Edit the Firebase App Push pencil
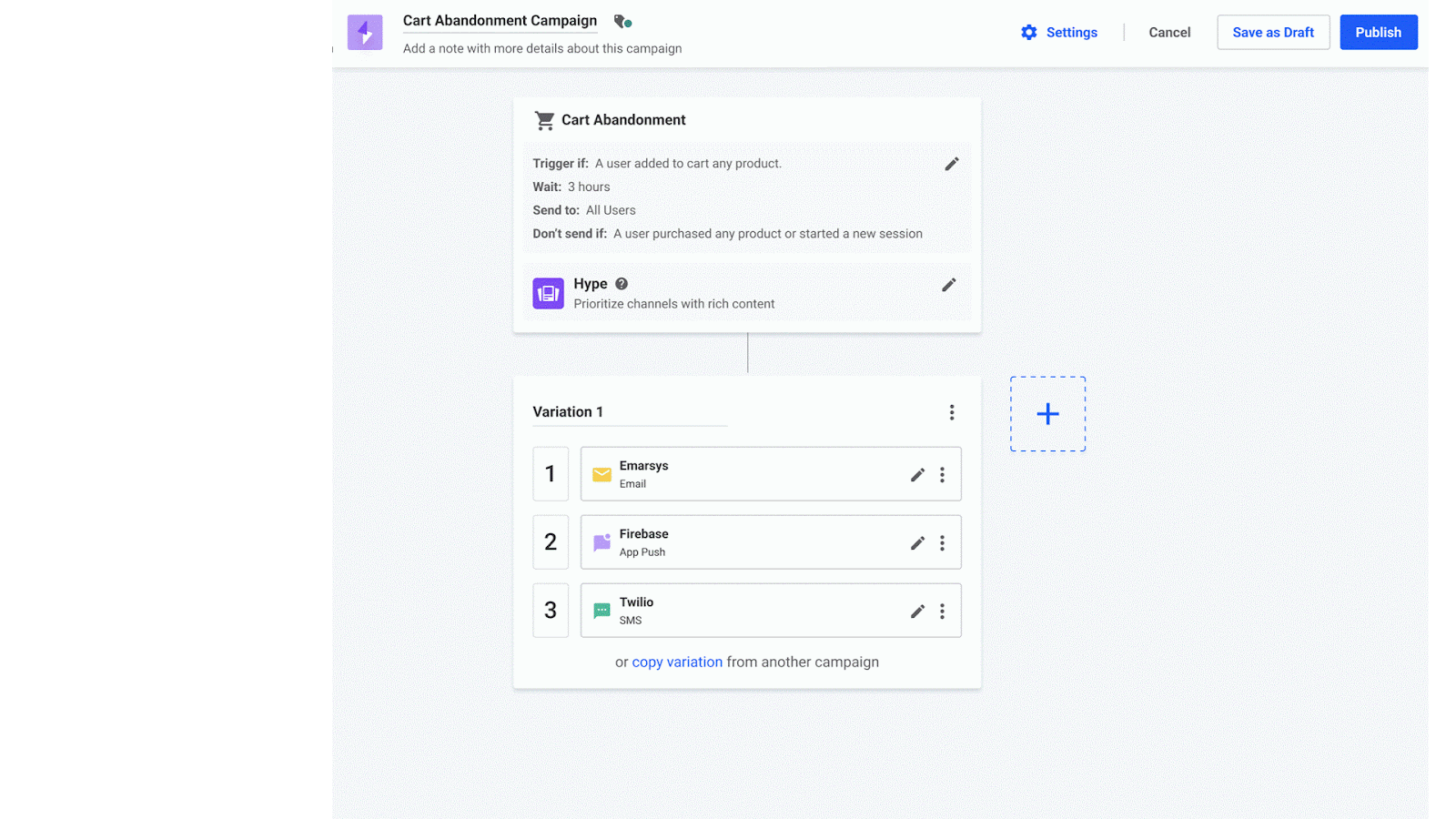The width and height of the screenshot is (1456, 819). pos(917,543)
